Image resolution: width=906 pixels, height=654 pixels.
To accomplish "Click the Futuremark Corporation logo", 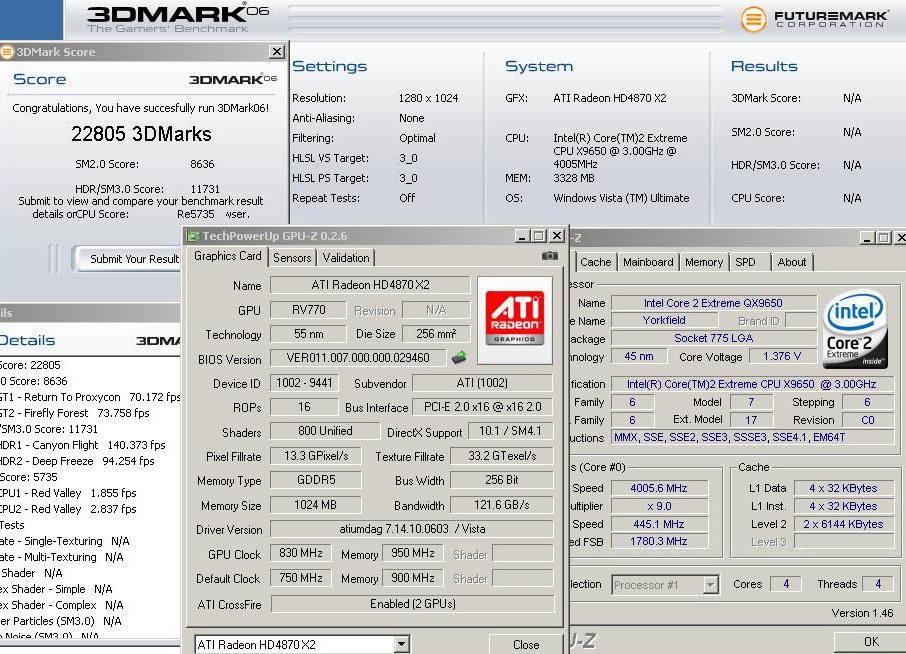I will click(813, 19).
